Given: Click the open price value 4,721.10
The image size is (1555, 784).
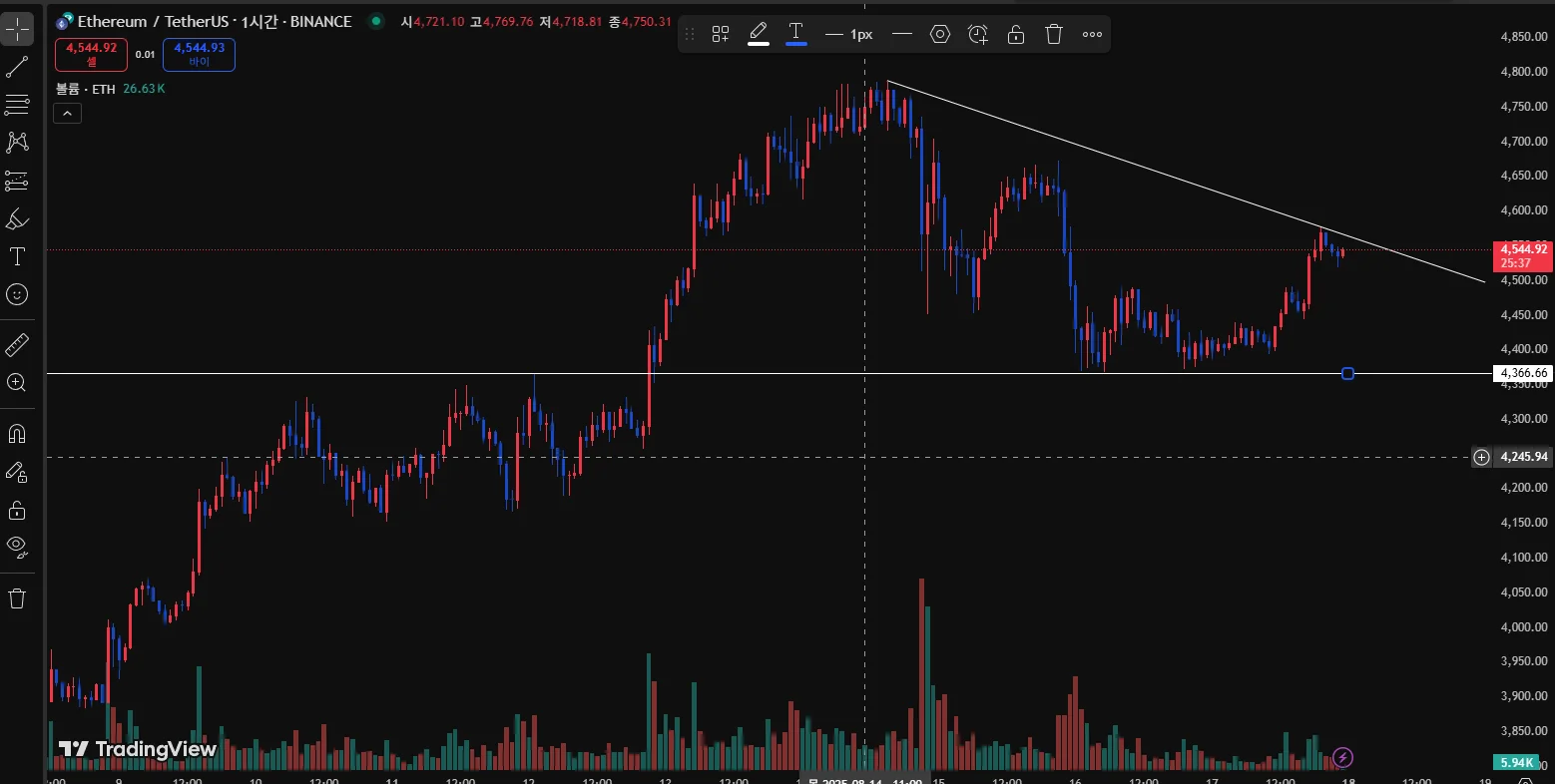Looking at the screenshot, I should (x=439, y=21).
